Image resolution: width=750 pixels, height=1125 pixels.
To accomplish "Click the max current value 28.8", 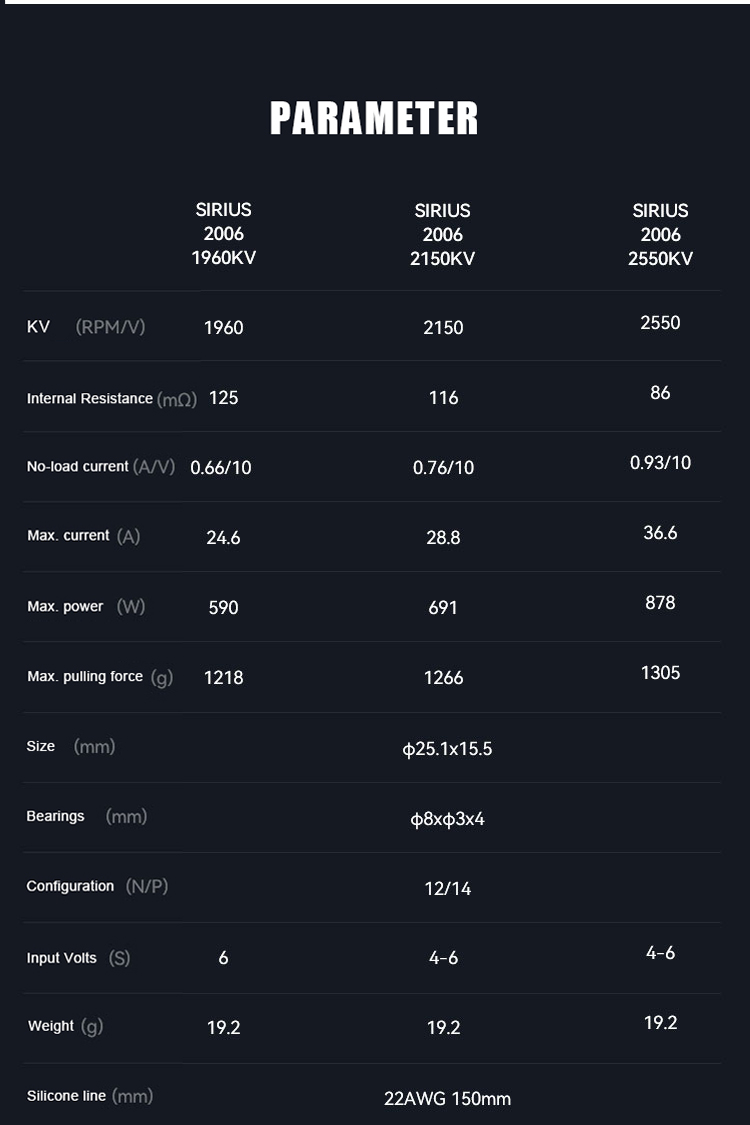I will pos(443,538).
